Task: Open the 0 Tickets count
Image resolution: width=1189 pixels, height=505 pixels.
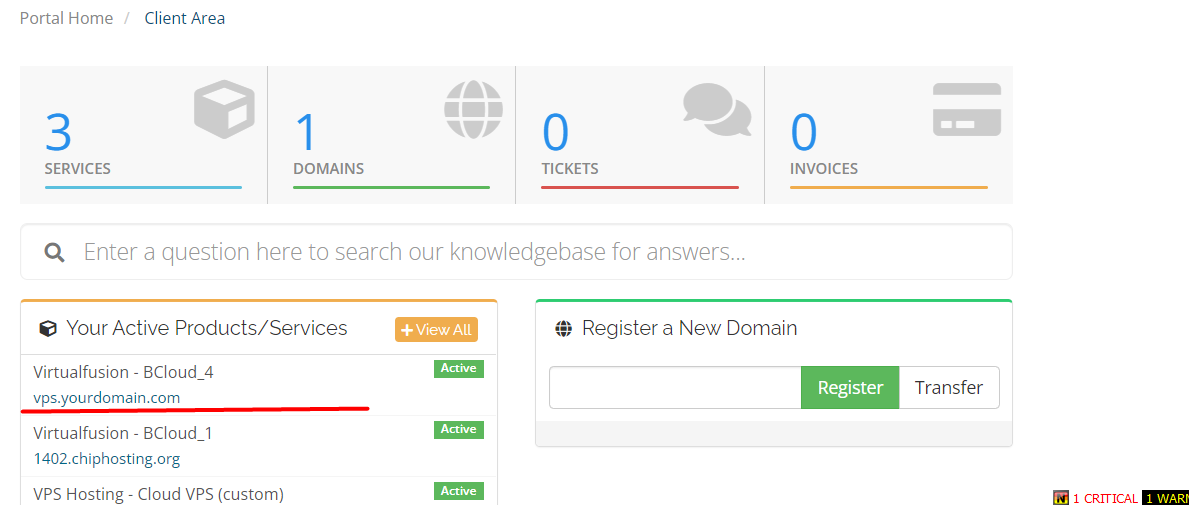Action: (x=555, y=132)
